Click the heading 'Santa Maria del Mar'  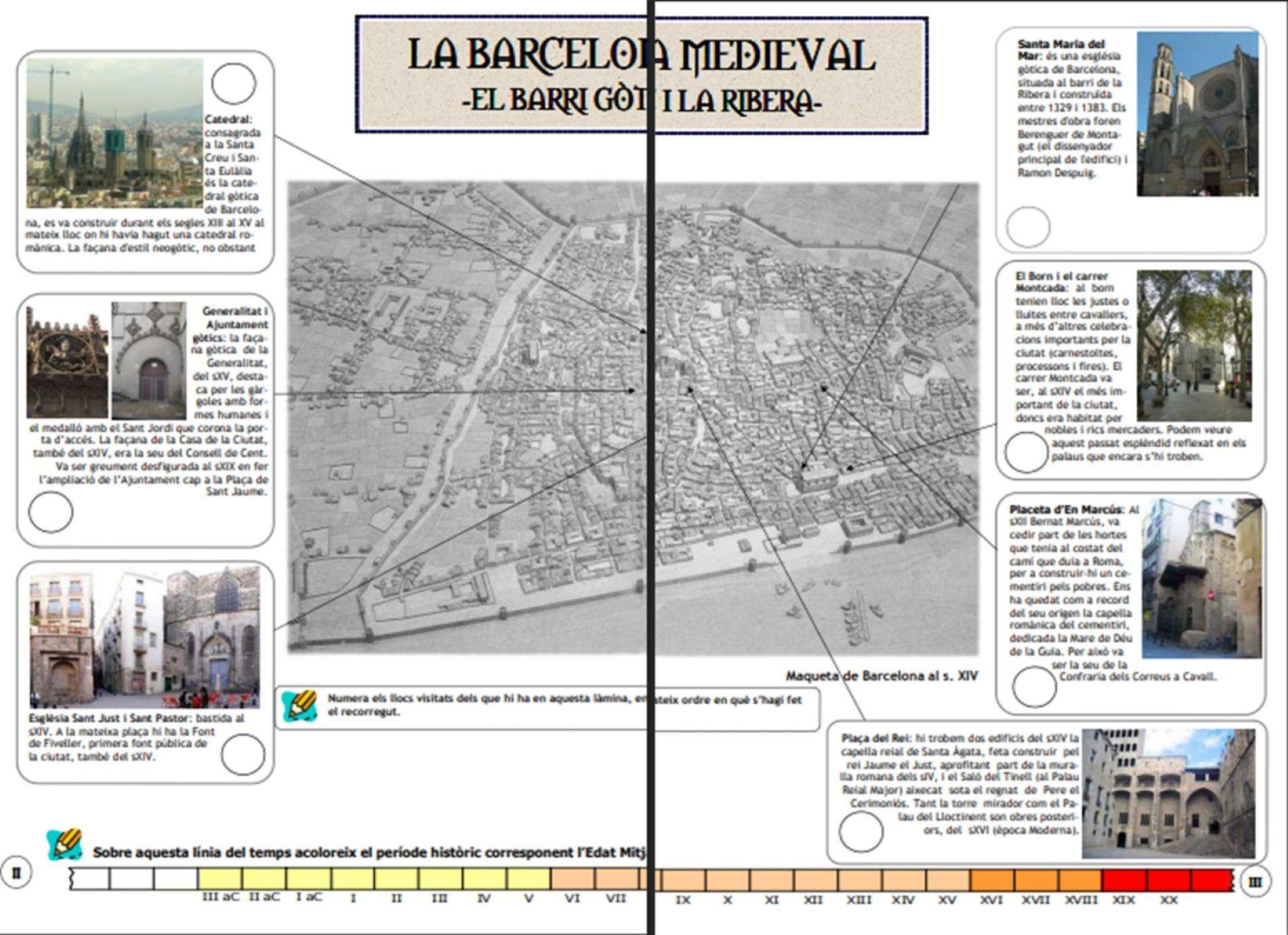(1061, 49)
